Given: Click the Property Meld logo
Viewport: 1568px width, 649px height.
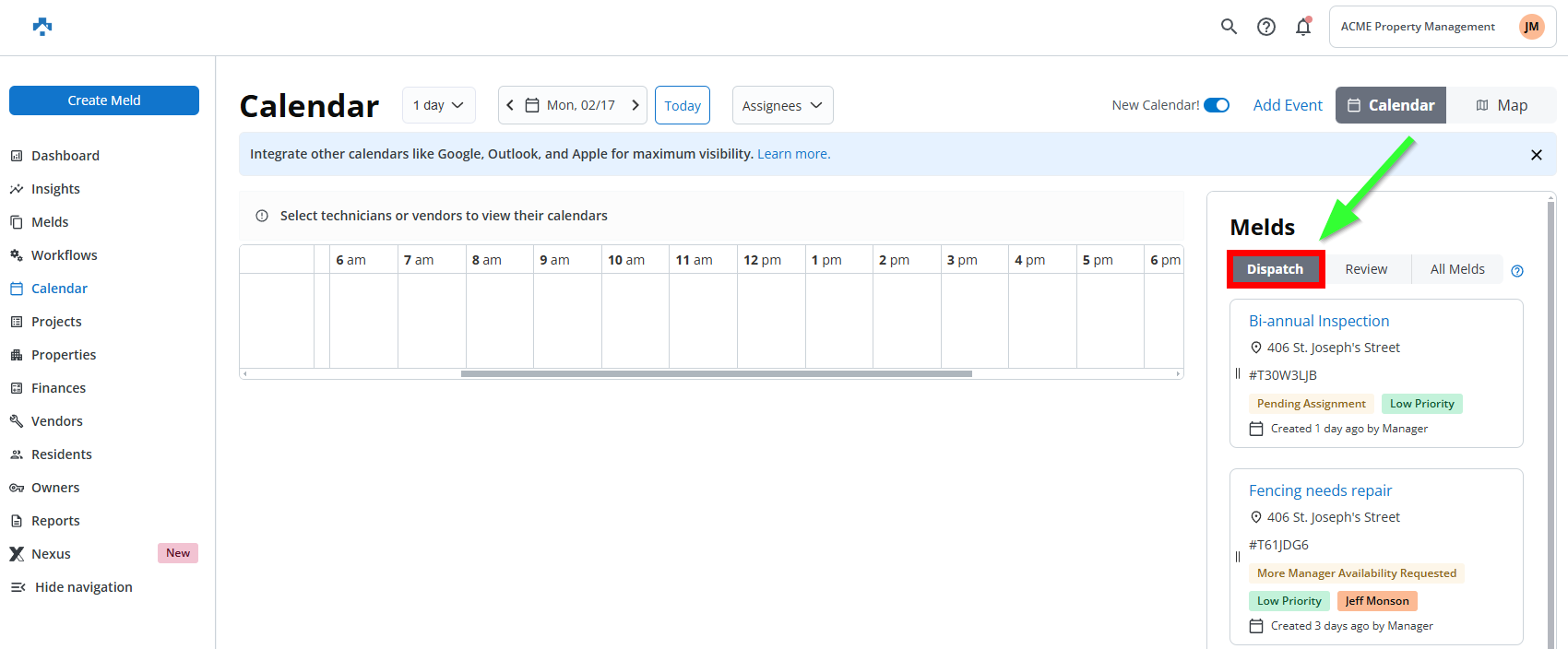Looking at the screenshot, I should (42, 27).
